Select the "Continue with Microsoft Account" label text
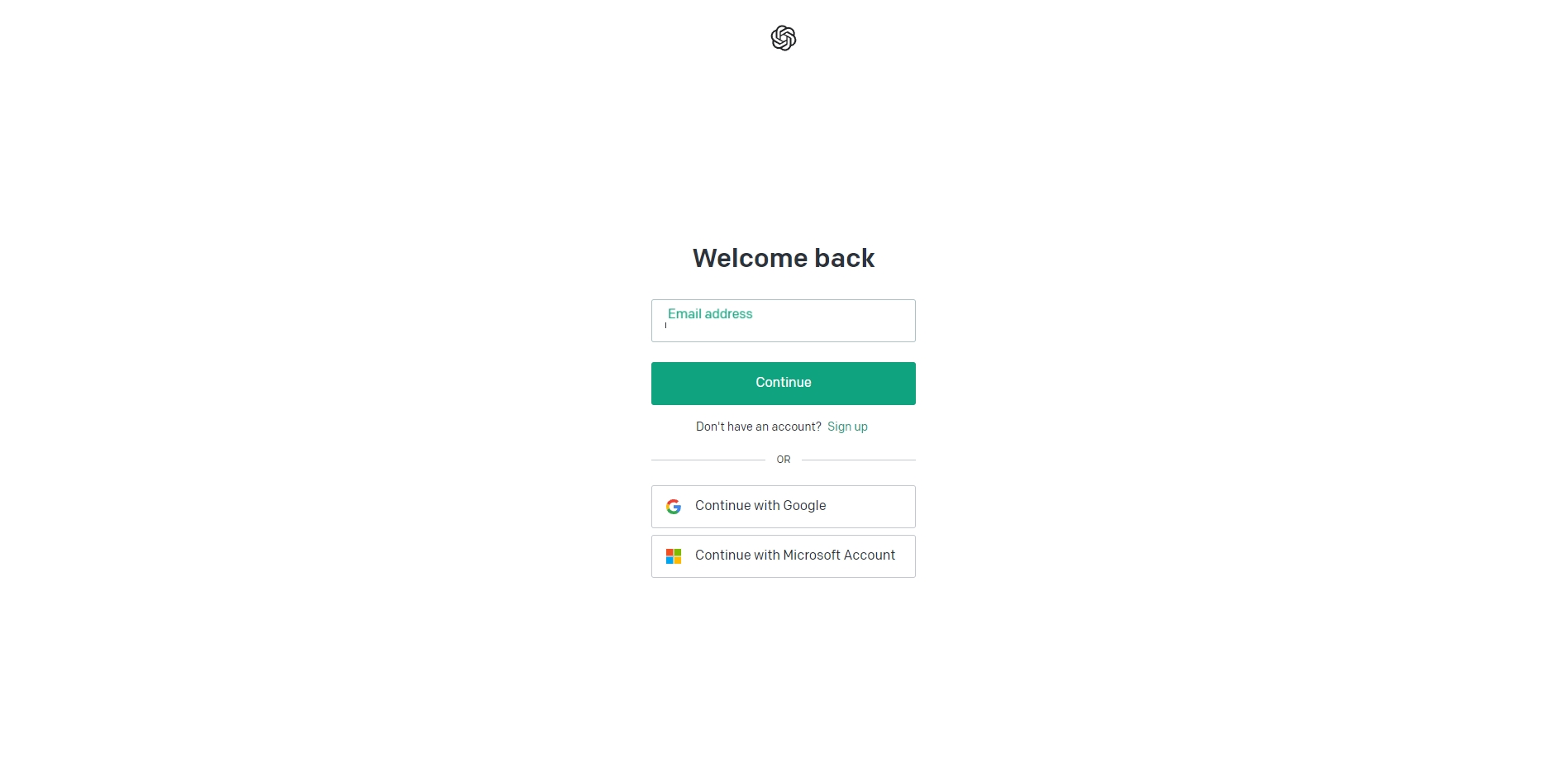 [x=795, y=556]
